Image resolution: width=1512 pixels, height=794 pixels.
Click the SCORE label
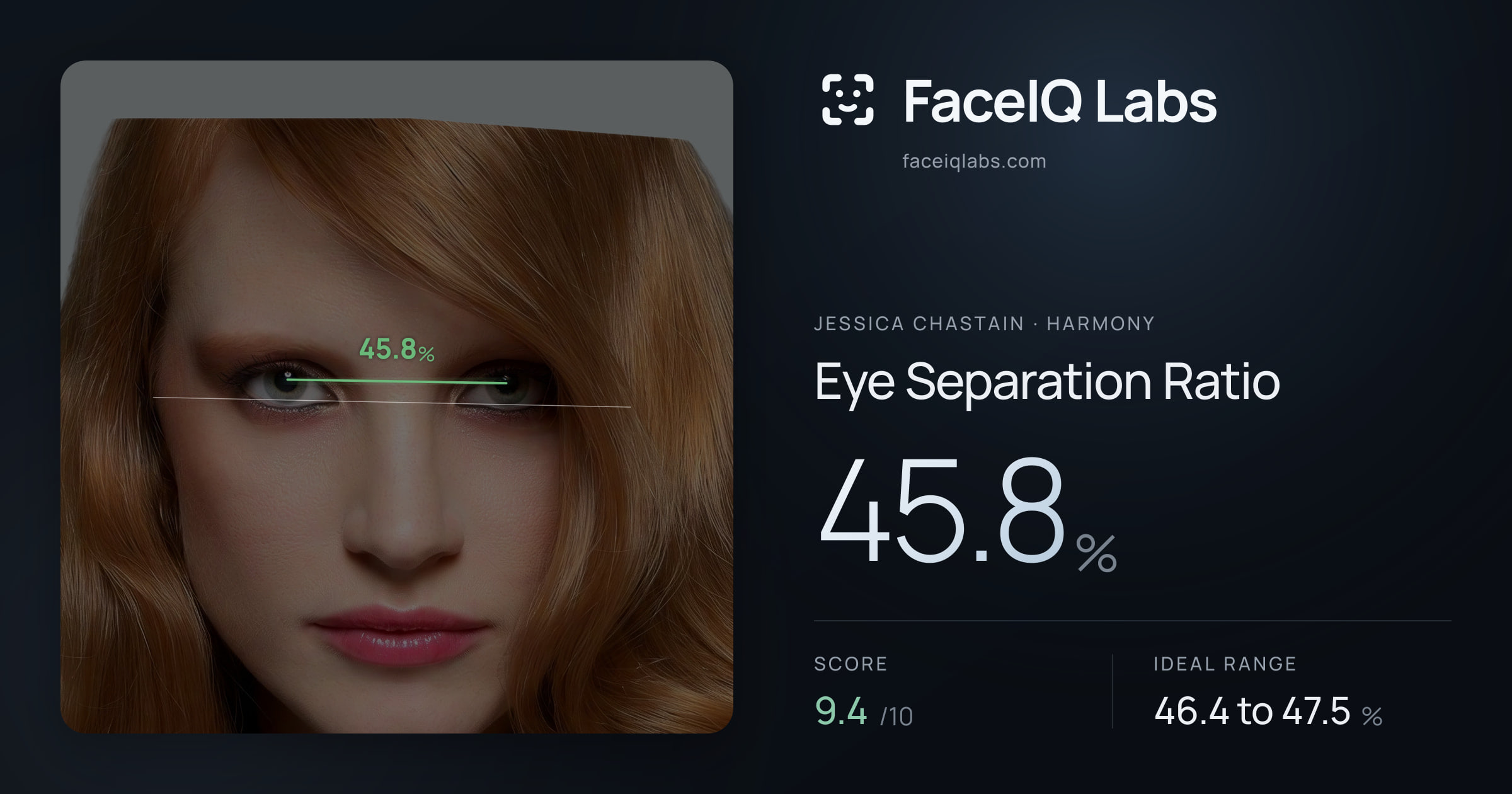(850, 664)
